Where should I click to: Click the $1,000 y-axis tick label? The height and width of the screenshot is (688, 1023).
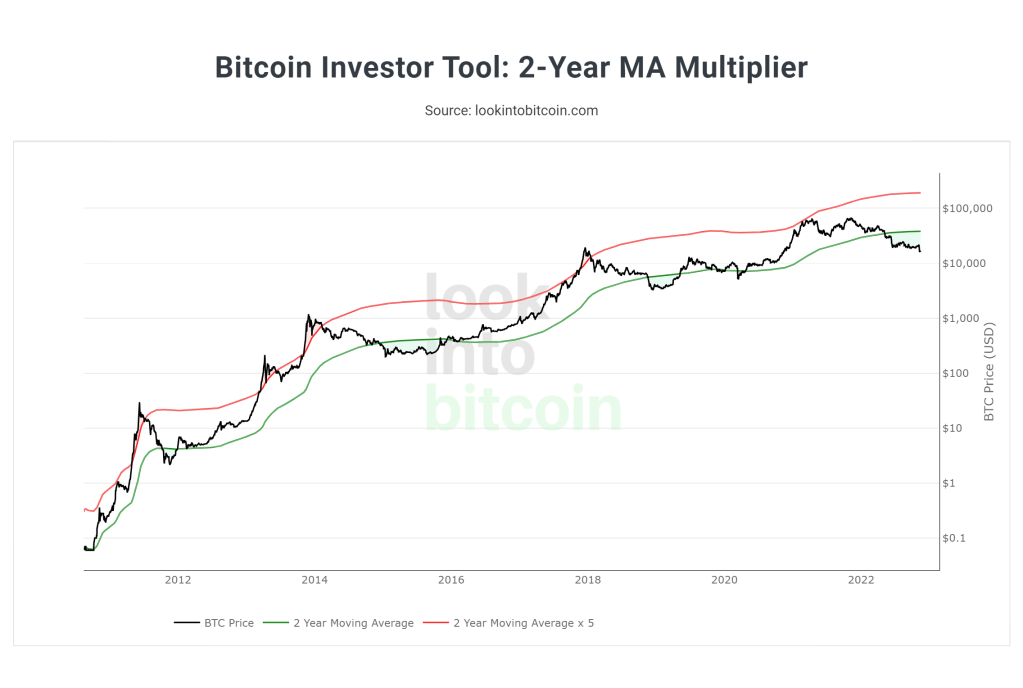tap(960, 318)
